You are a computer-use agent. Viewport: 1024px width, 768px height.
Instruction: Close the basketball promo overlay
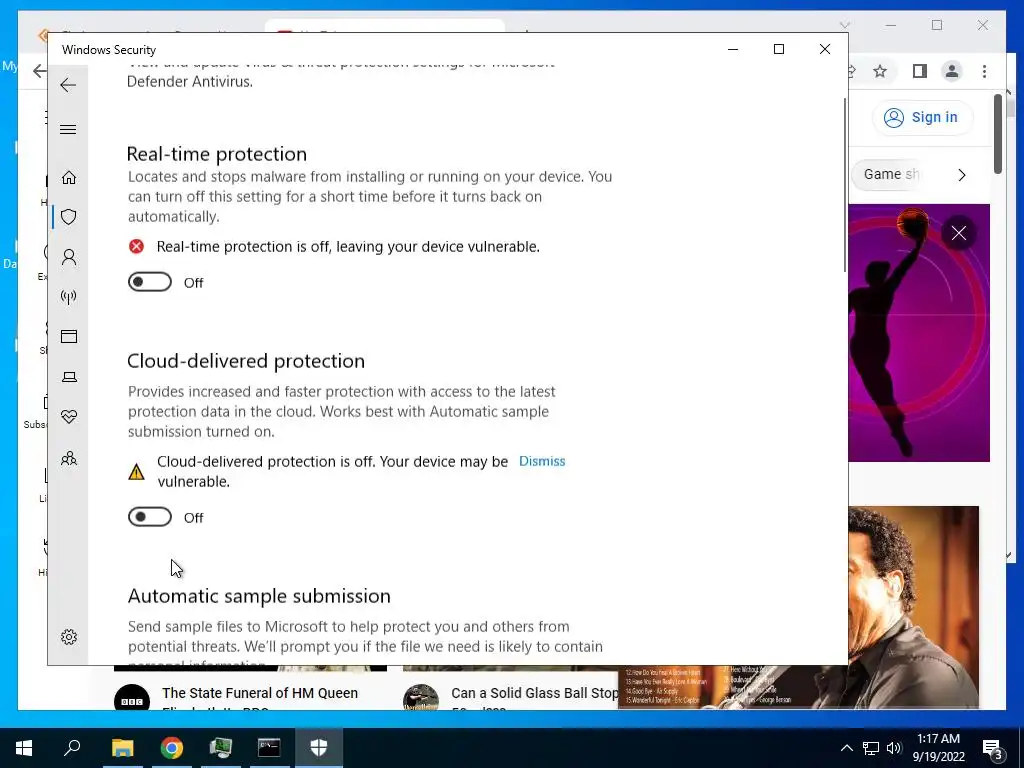(x=959, y=233)
